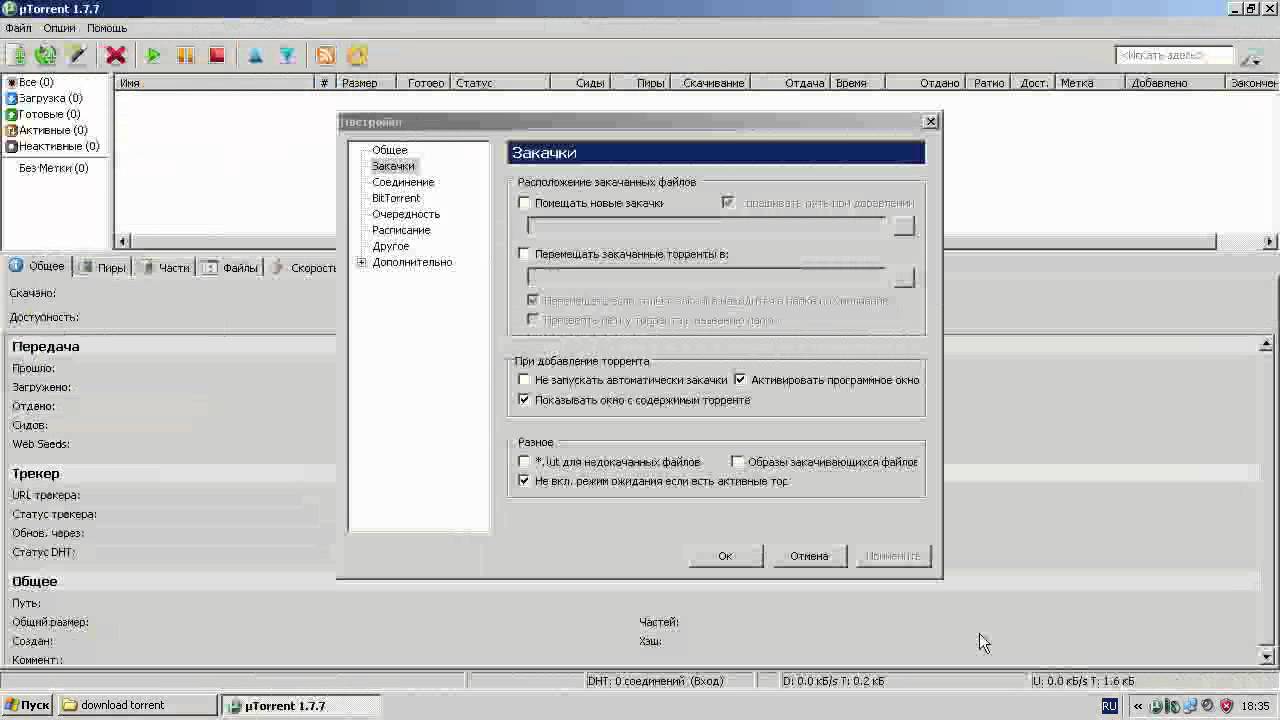Screen dimensions: 1280x720
Task: Toggle Показывать окно с содержимым торрента
Action: click(x=524, y=400)
